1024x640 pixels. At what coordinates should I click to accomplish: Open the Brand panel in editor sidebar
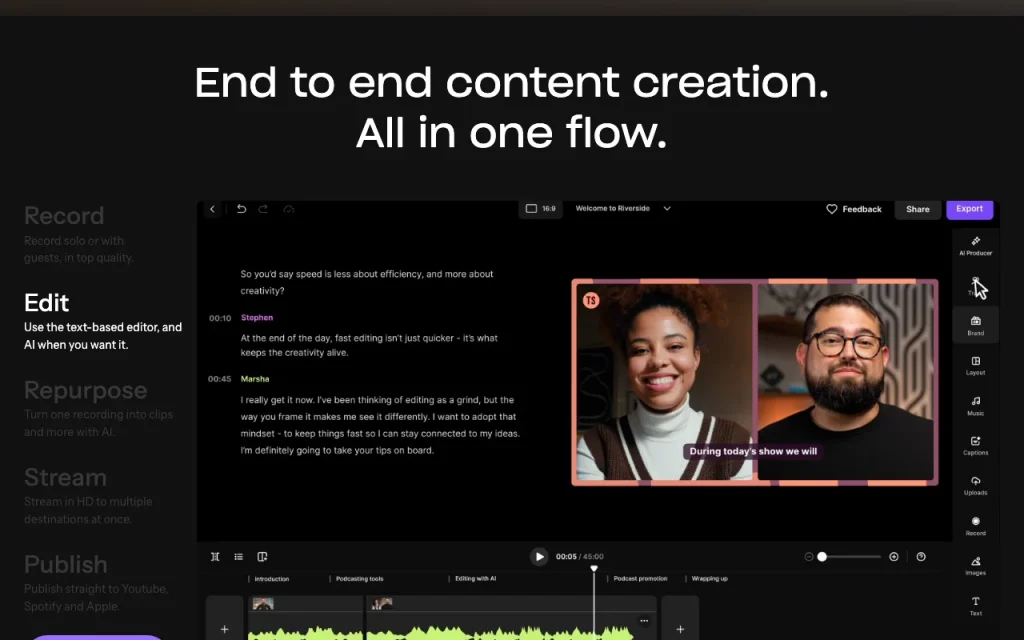click(x=975, y=325)
